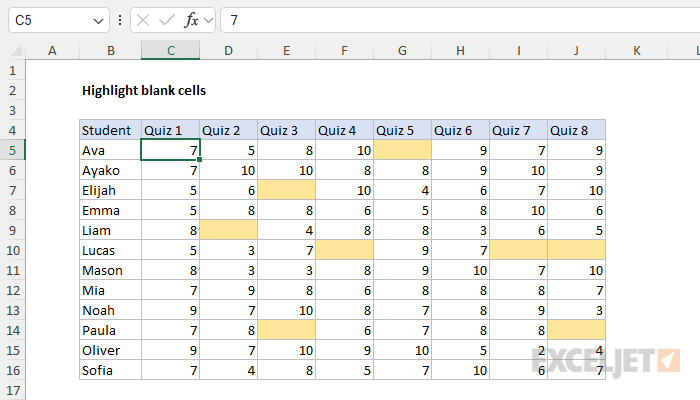Click the Cancel X icon in formula bar
This screenshot has width=700, height=400.
click(143, 20)
